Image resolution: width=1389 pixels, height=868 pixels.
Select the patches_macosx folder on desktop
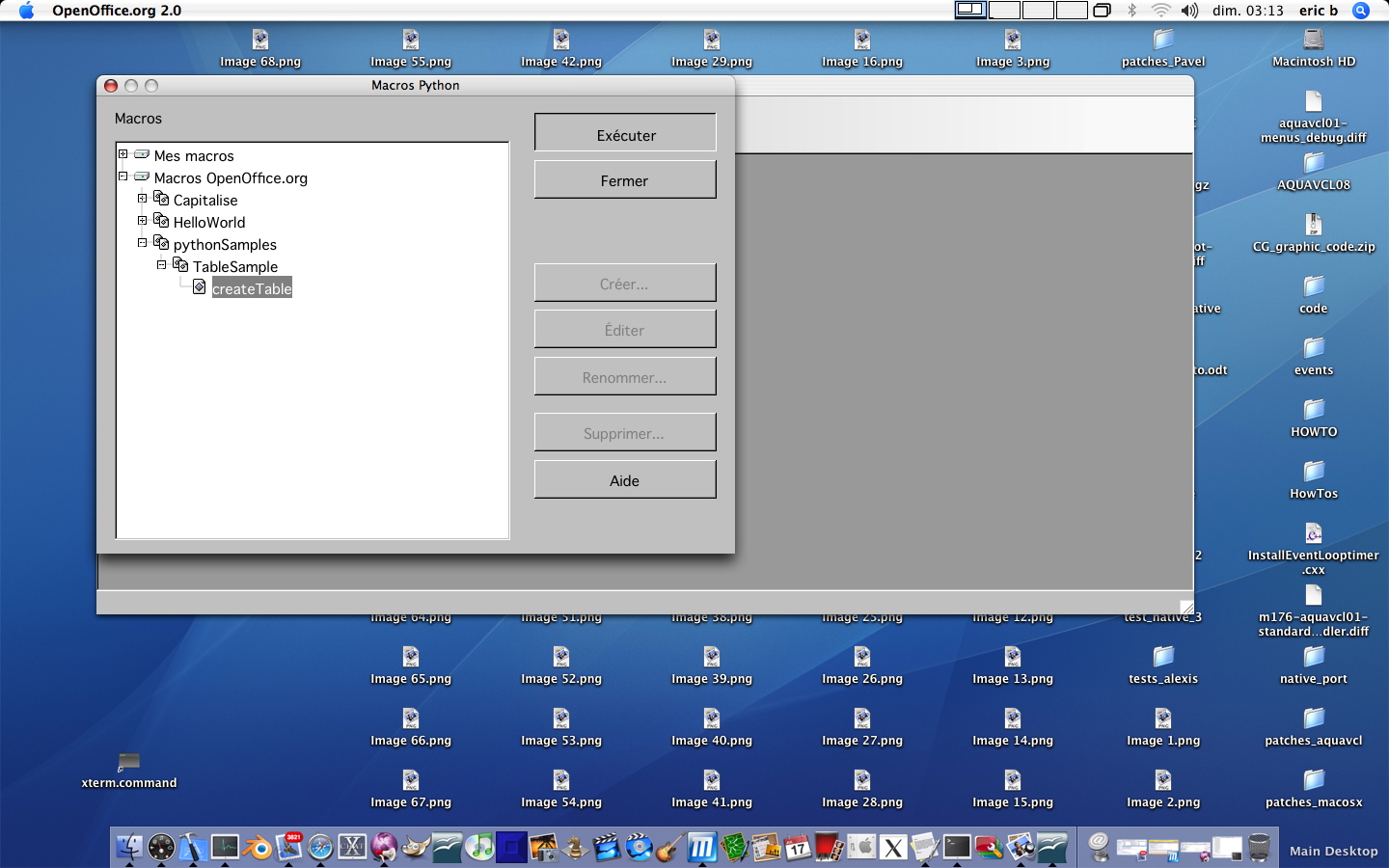(1314, 780)
